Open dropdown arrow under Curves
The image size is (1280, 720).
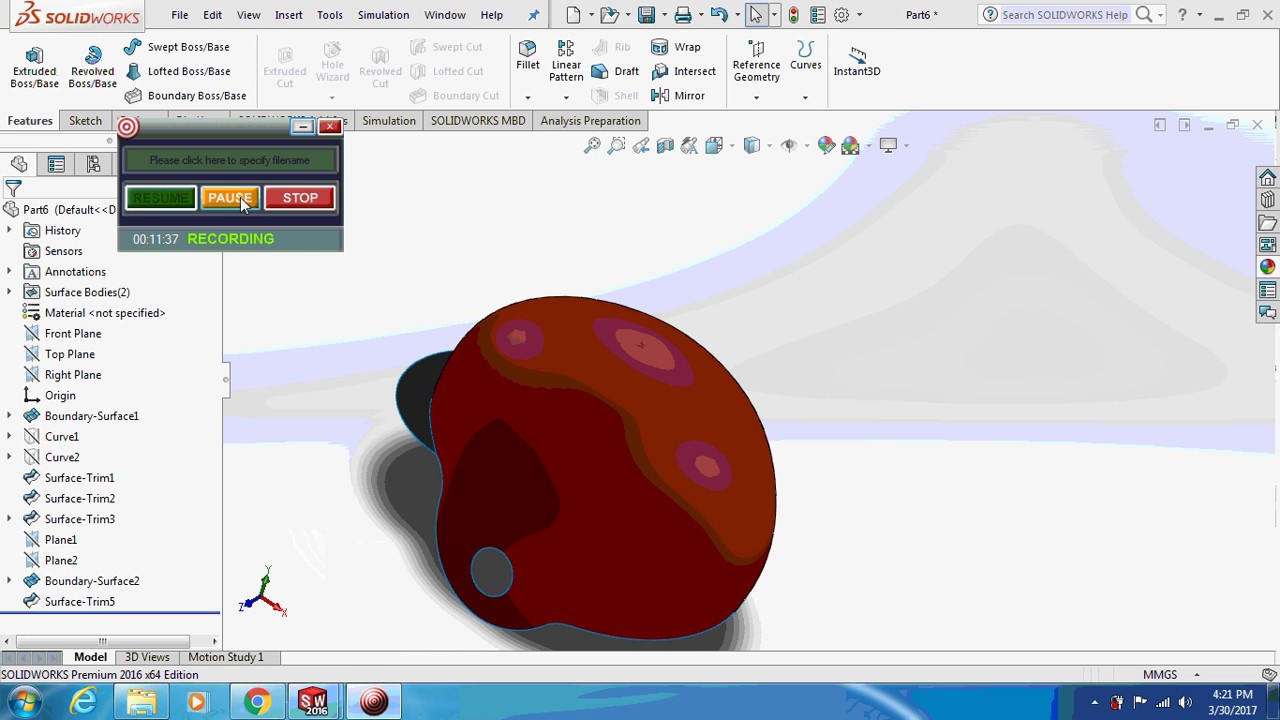pos(805,97)
